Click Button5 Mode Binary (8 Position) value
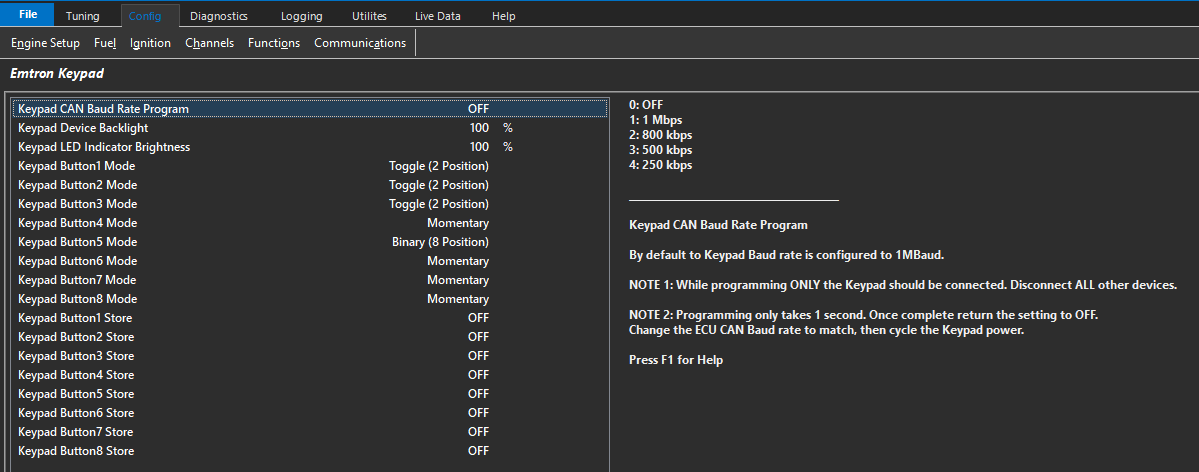Image resolution: width=1199 pixels, height=472 pixels. 440,242
